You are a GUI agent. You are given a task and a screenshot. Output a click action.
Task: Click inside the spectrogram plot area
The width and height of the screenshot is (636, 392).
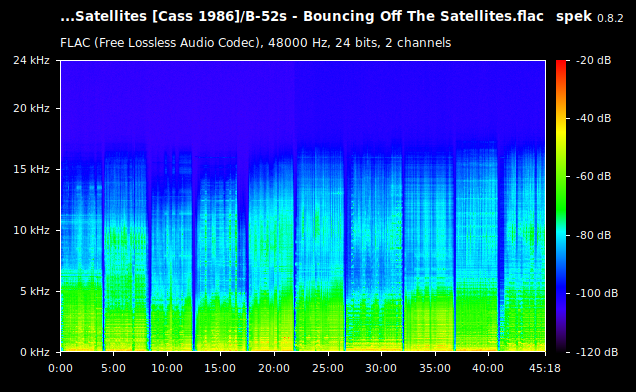click(303, 206)
